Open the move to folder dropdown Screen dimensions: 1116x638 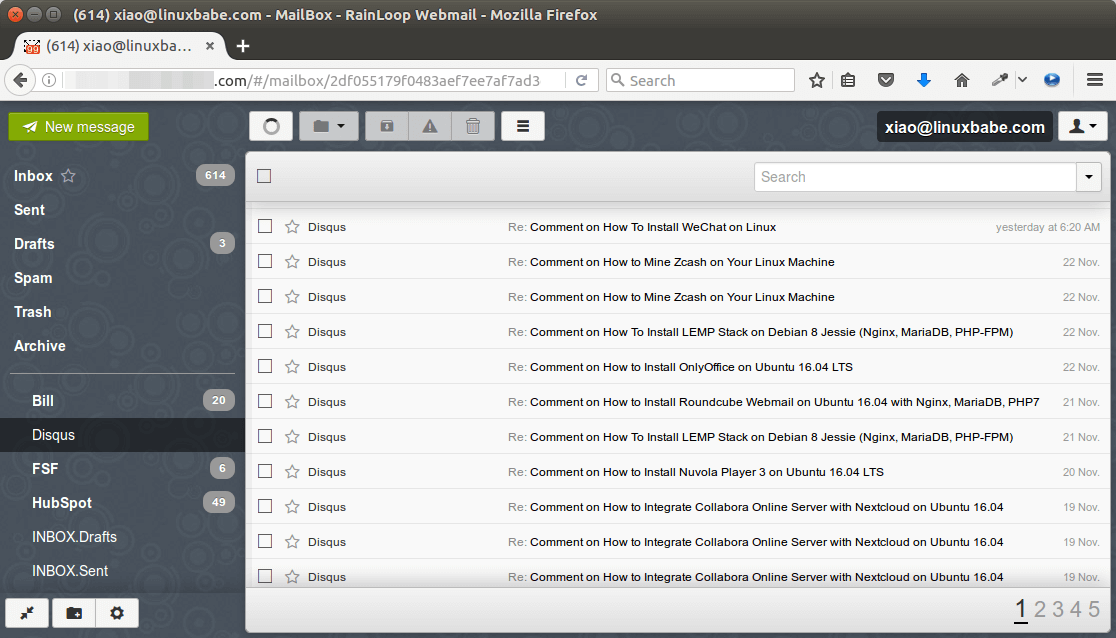pyautogui.click(x=329, y=126)
